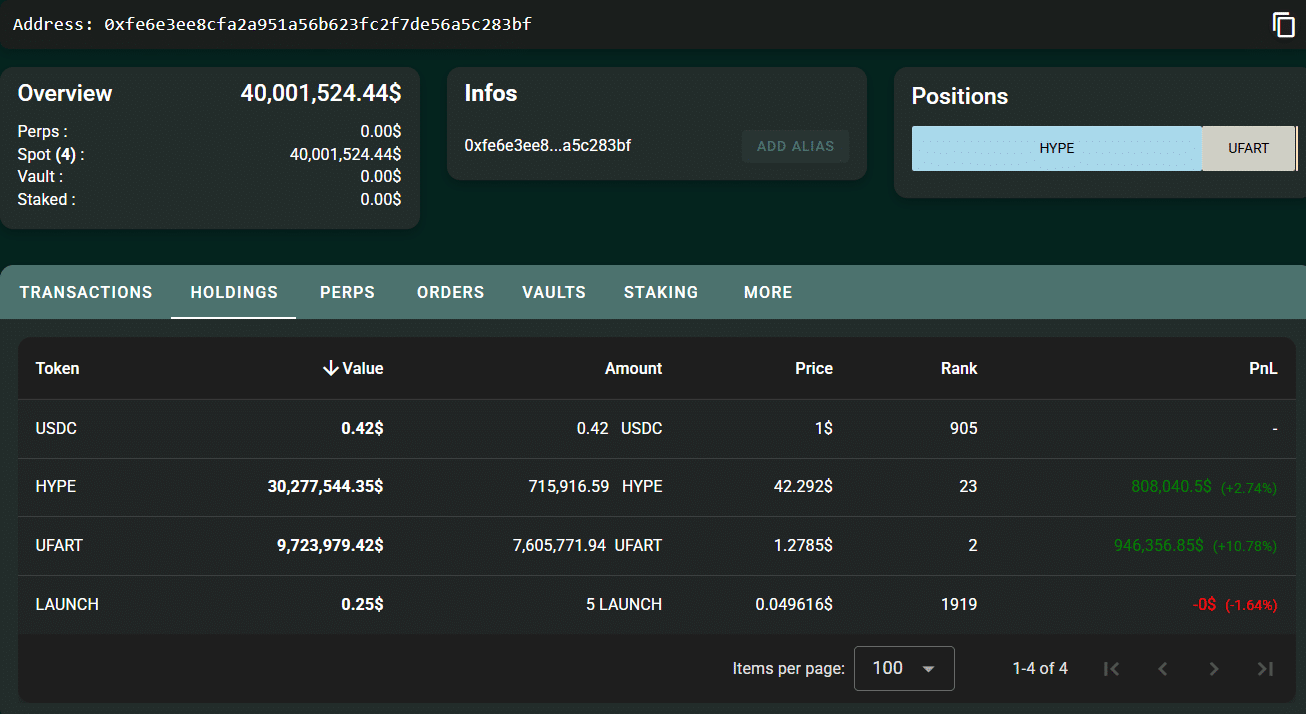Switch to the Transactions tab

click(86, 292)
